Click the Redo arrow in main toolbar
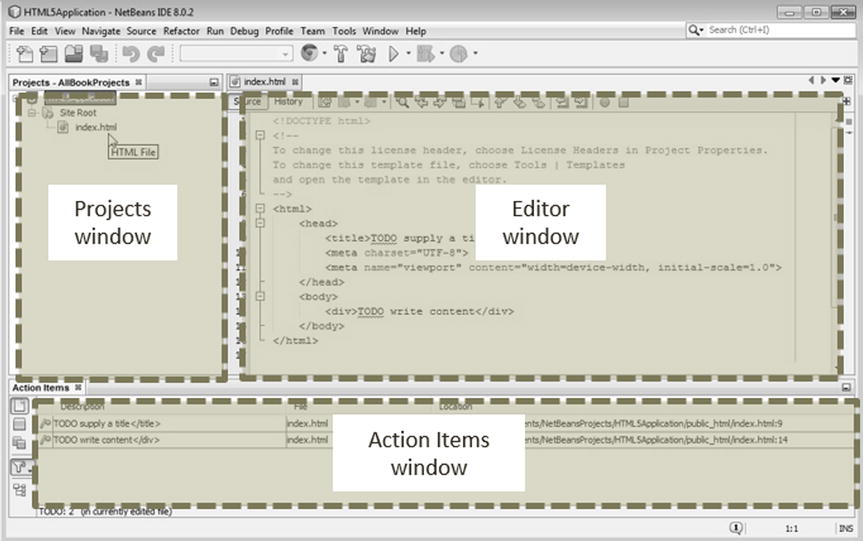The image size is (863, 541). pos(156,53)
